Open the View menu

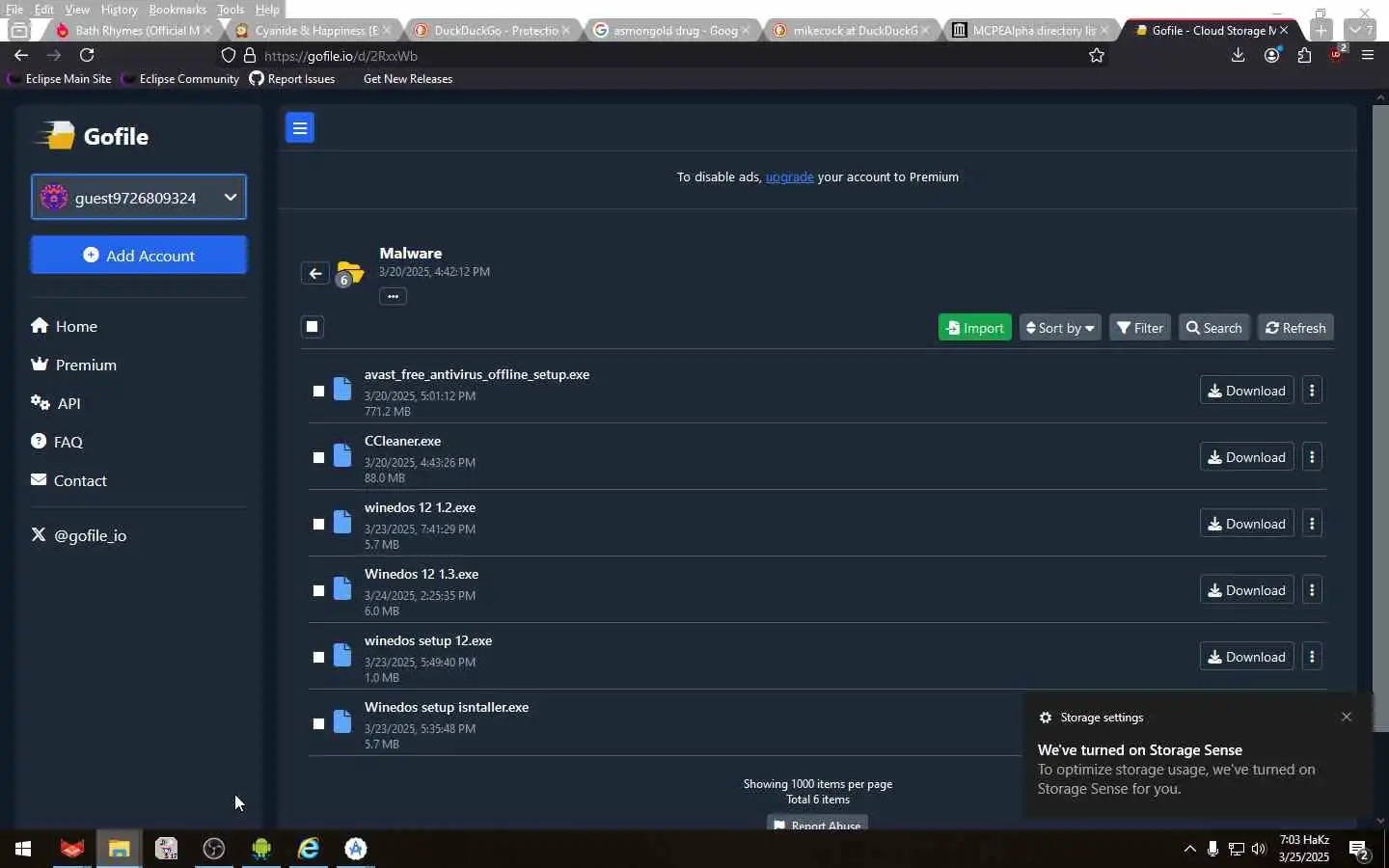click(x=77, y=9)
